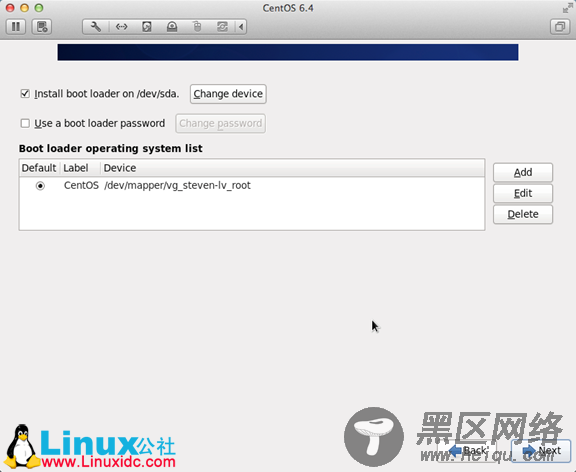
Task: Click the USB mouse device icon
Action: pyautogui.click(x=197, y=27)
